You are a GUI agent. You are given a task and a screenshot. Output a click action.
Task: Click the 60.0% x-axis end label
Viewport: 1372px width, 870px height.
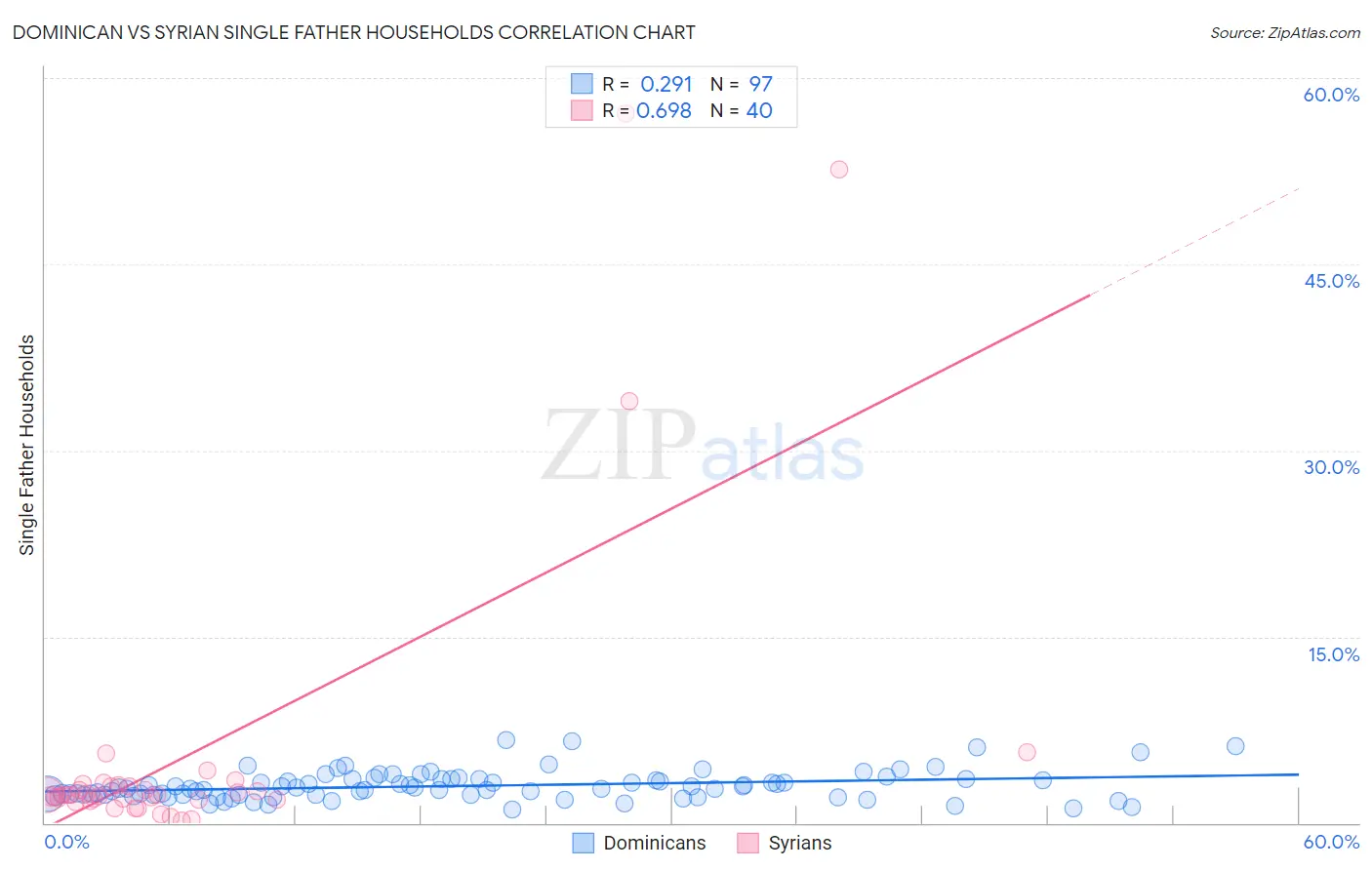(1331, 842)
